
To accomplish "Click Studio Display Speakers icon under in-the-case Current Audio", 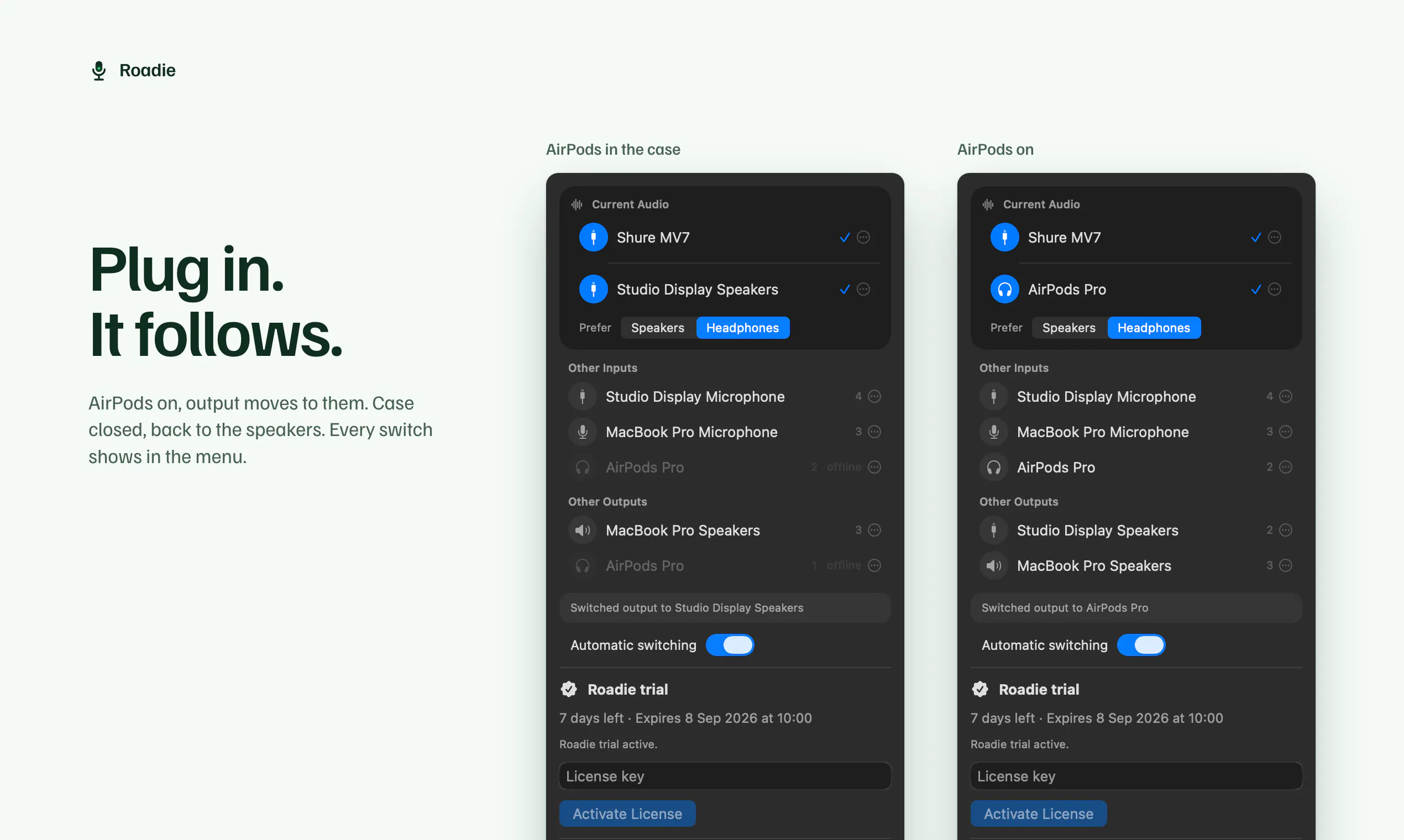I will pos(593,289).
